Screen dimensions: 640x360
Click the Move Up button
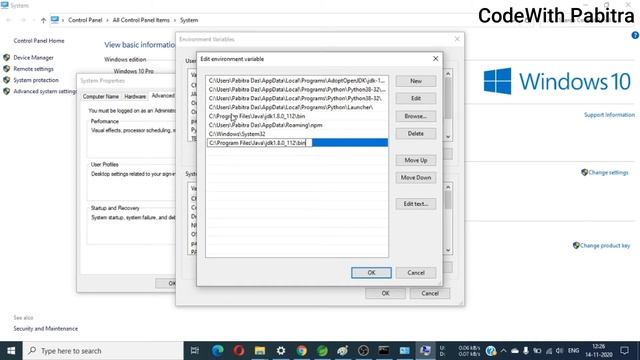tap(416, 160)
